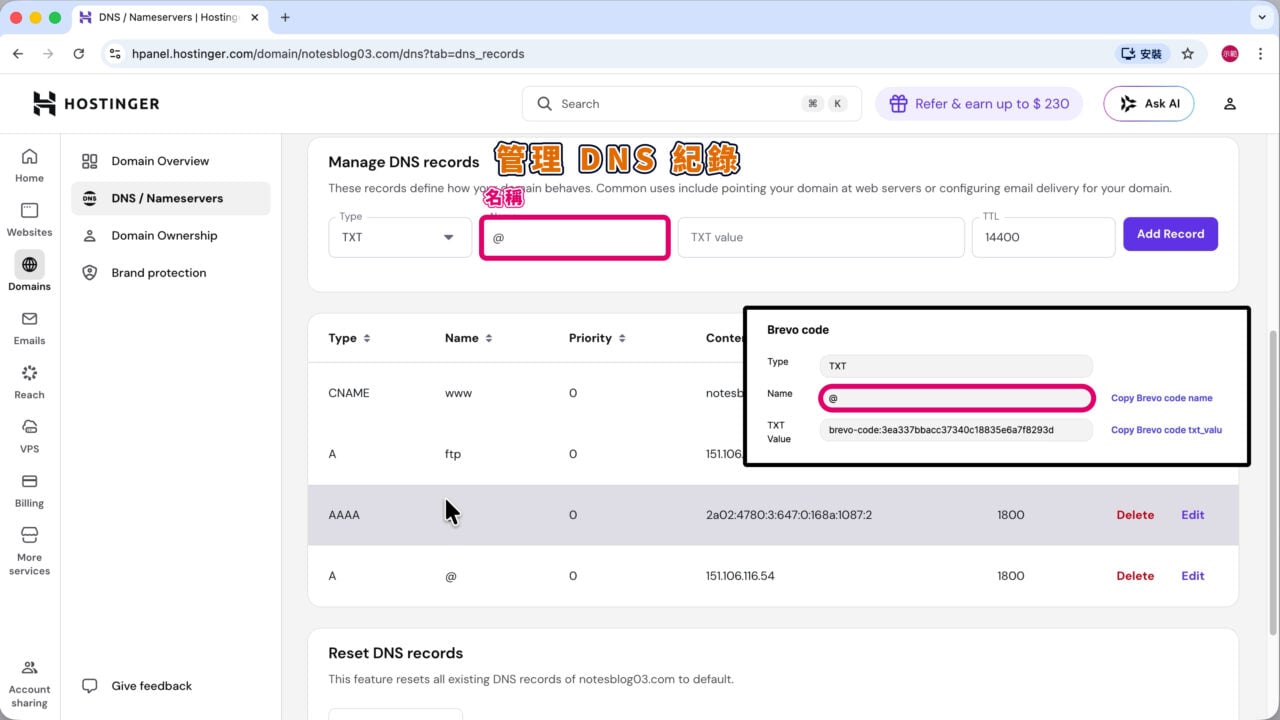Click the Hostinger logo

pos(96,103)
